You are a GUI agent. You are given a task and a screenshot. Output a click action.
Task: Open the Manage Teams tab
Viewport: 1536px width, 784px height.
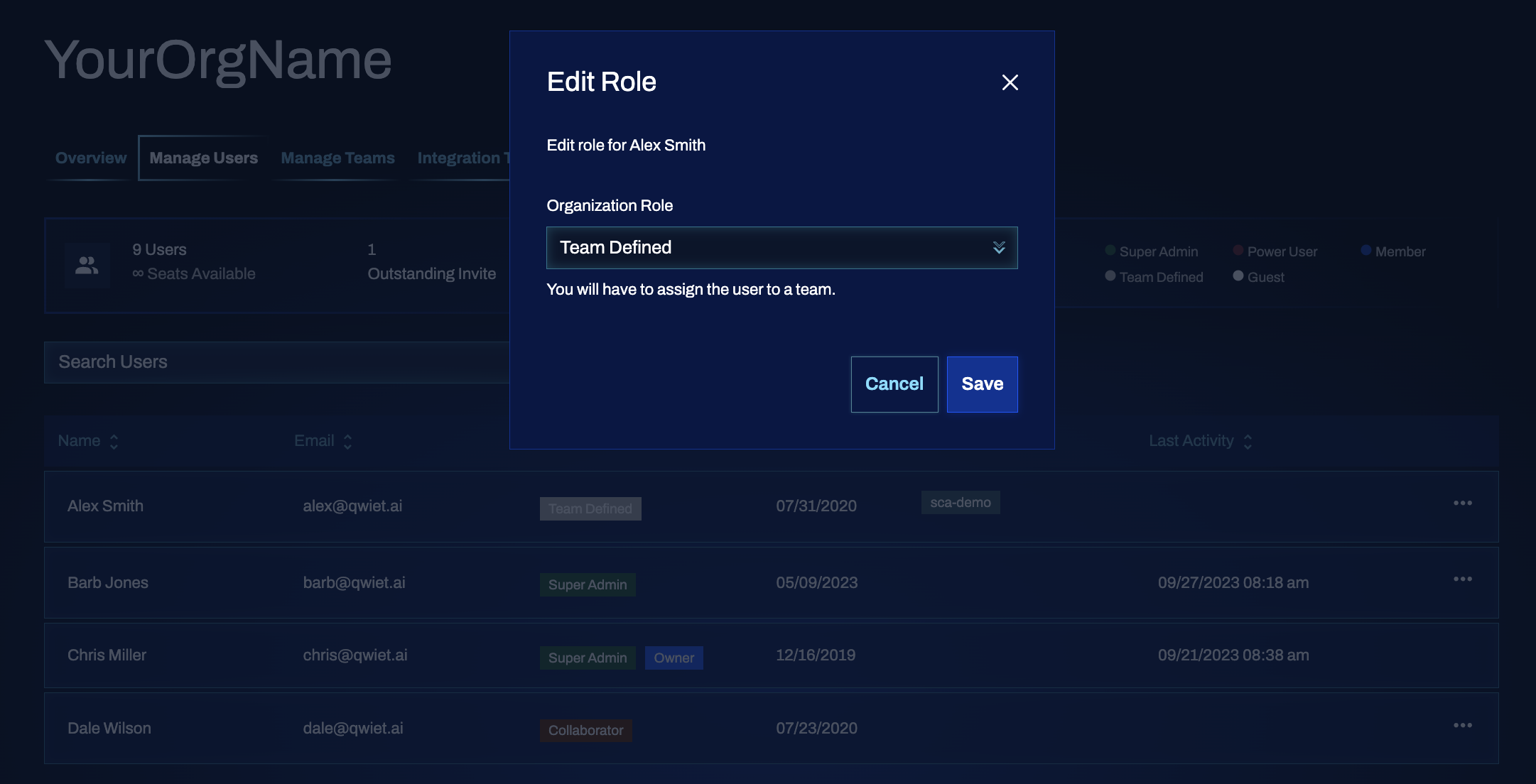(x=337, y=158)
